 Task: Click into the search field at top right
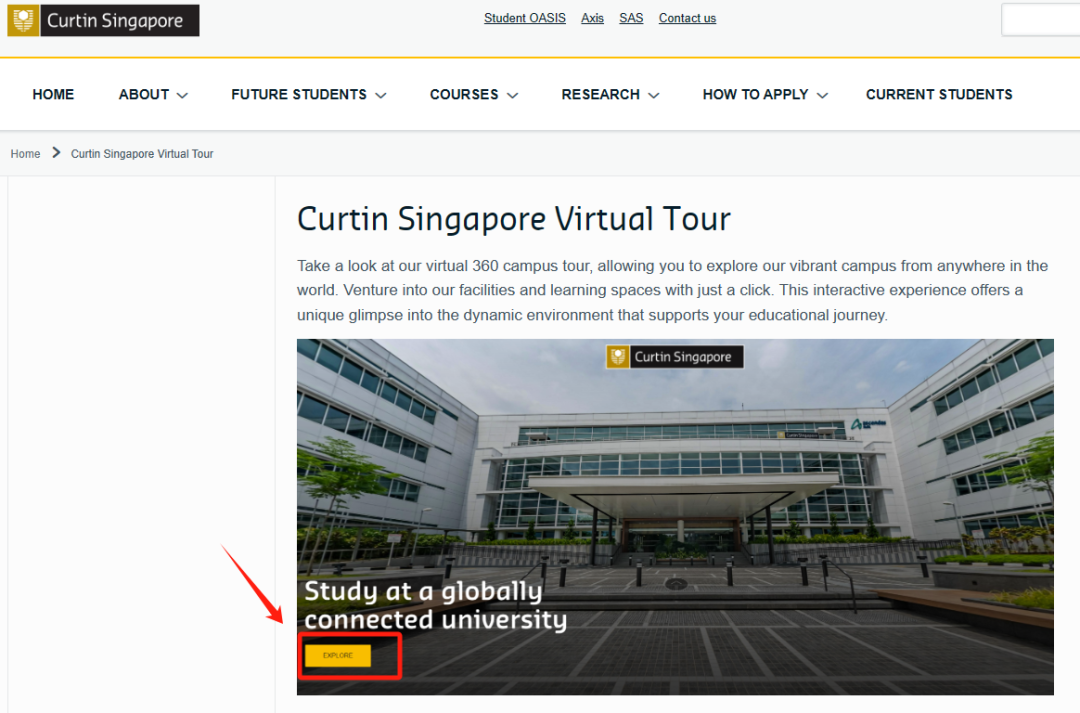tap(1041, 20)
